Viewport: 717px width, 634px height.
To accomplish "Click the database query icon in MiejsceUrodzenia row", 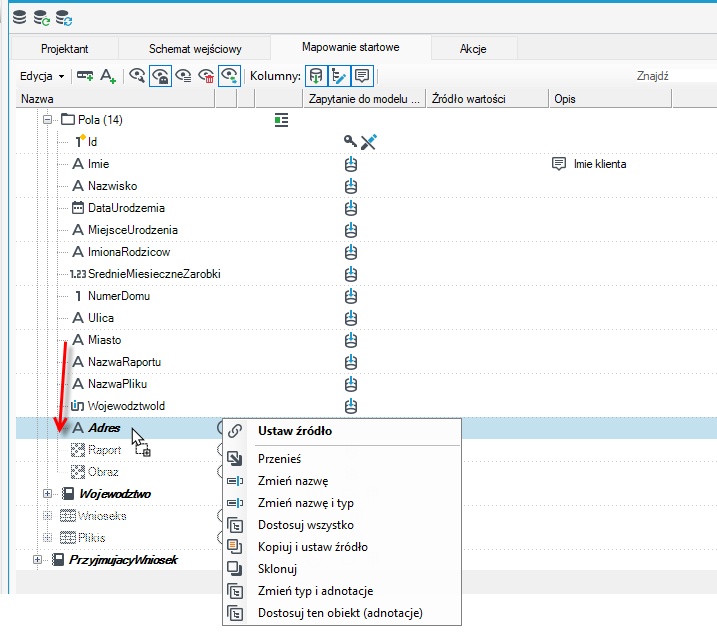I will click(351, 230).
